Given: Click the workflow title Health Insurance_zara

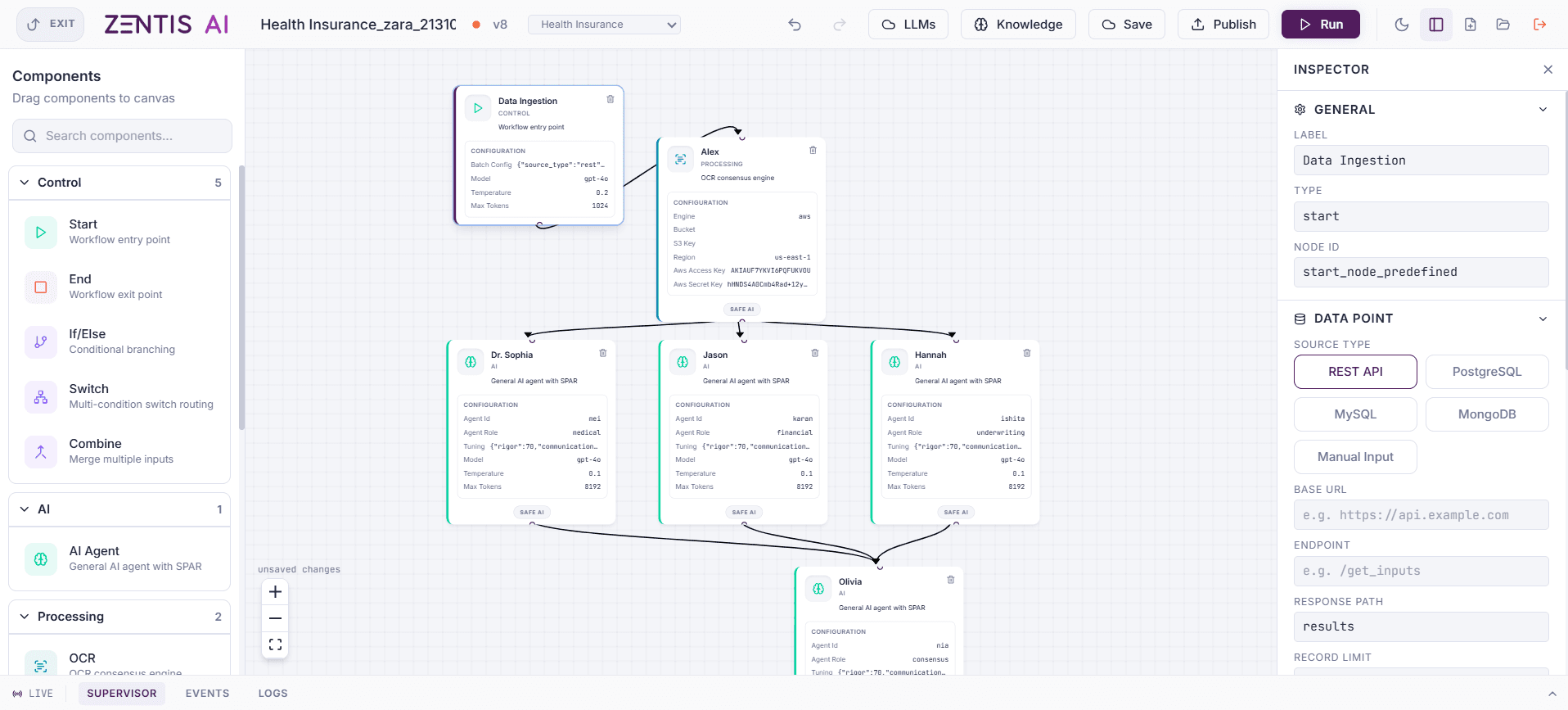Looking at the screenshot, I should 358,25.
